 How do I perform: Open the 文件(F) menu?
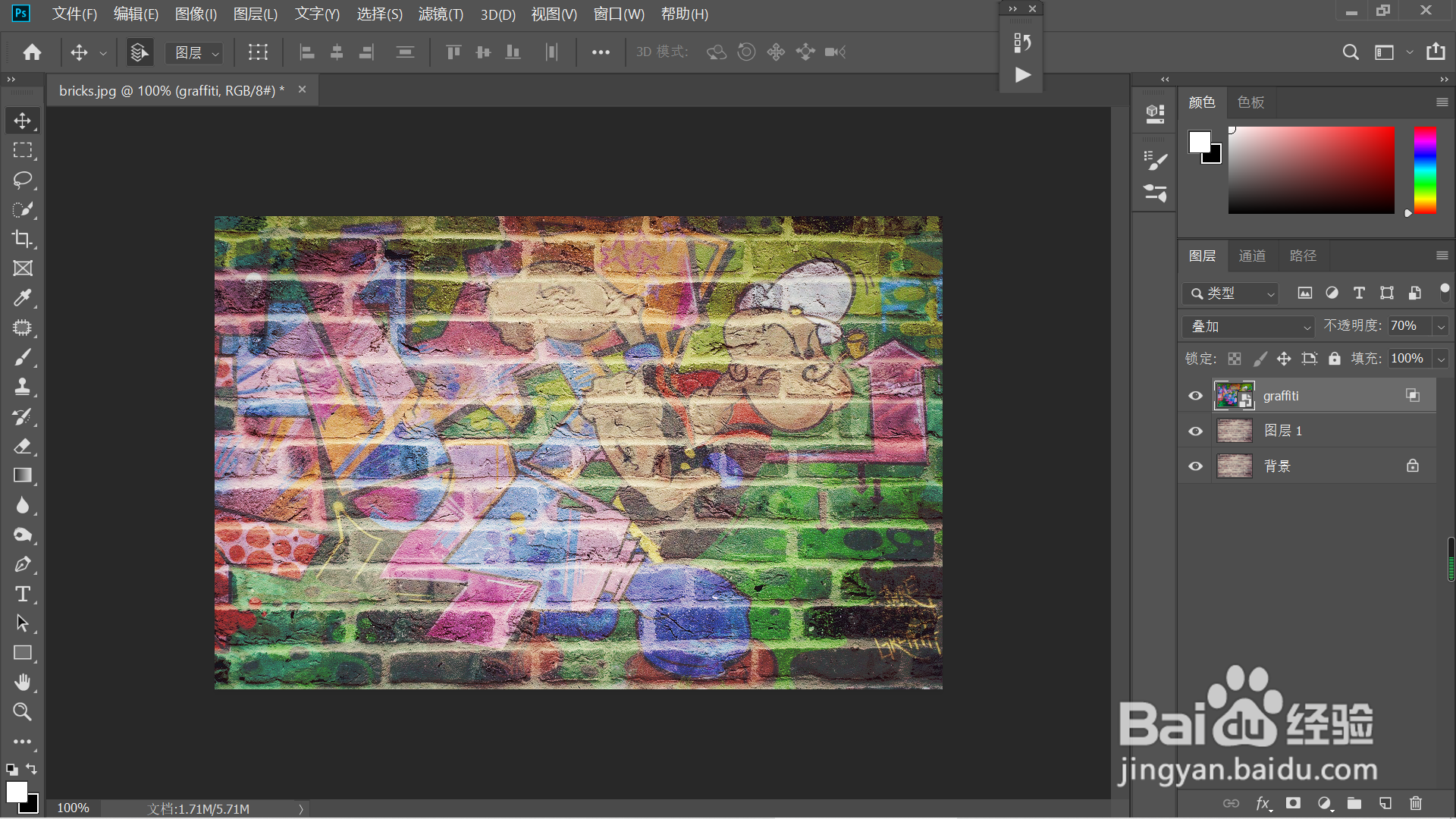74,14
